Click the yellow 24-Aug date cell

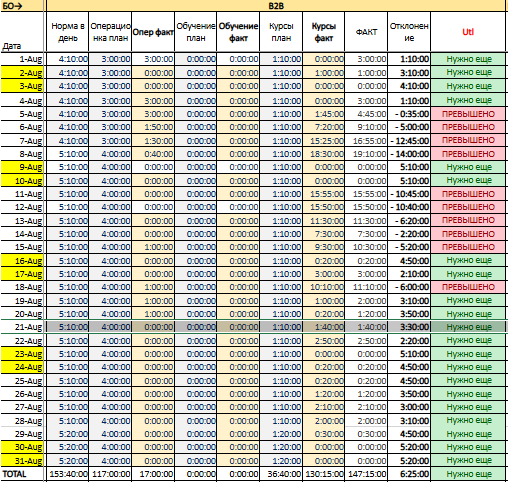pos(22,367)
